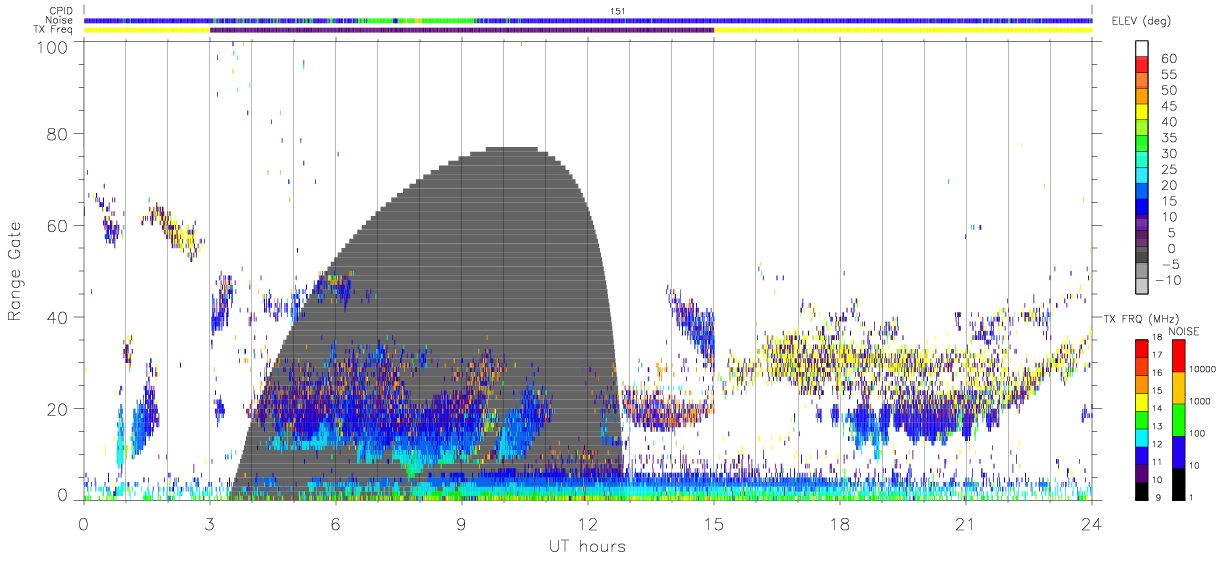
Task: Select the black bottom NOISE colorbar segment
Action: click(1177, 482)
